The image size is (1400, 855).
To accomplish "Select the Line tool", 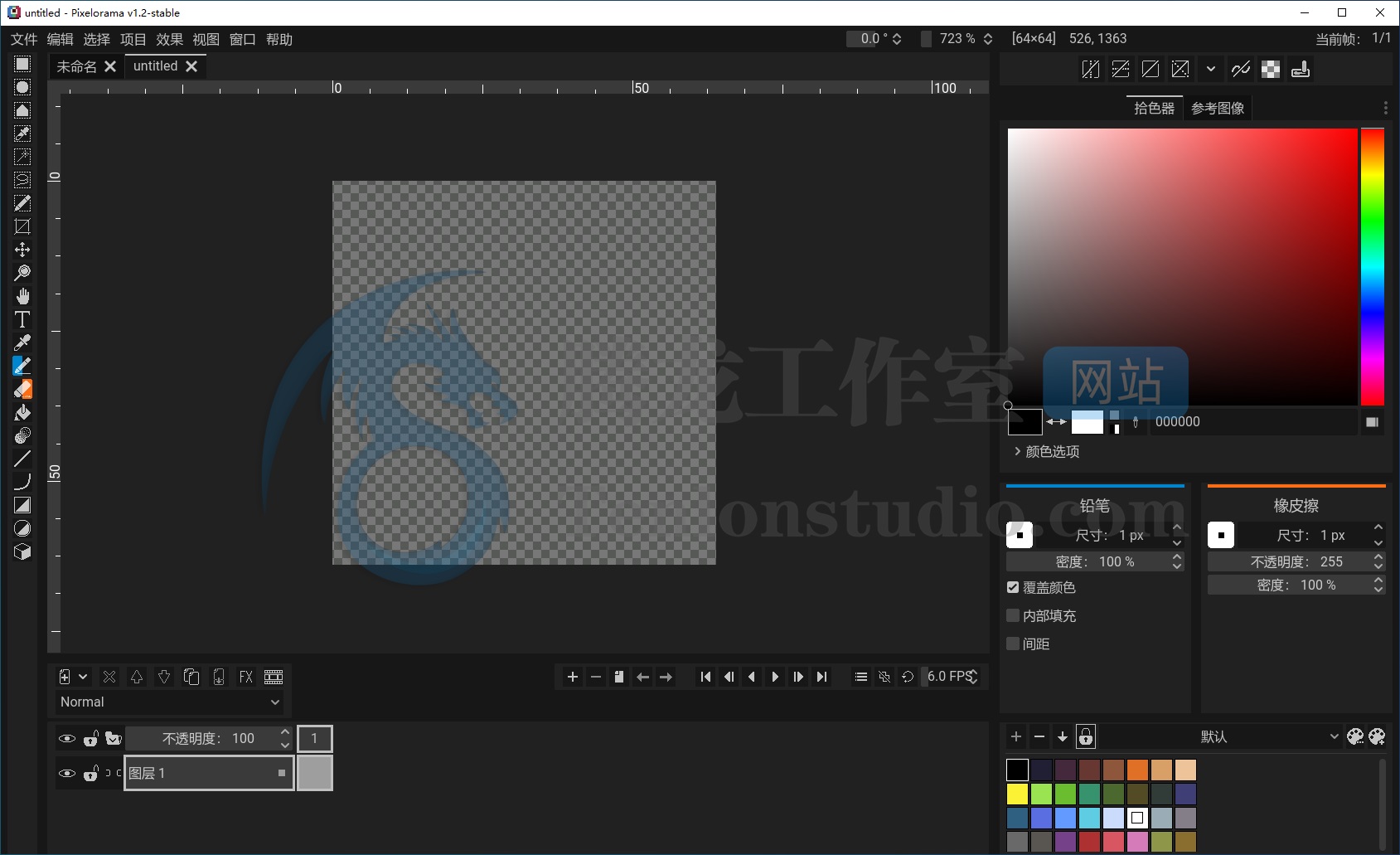I will [22, 459].
